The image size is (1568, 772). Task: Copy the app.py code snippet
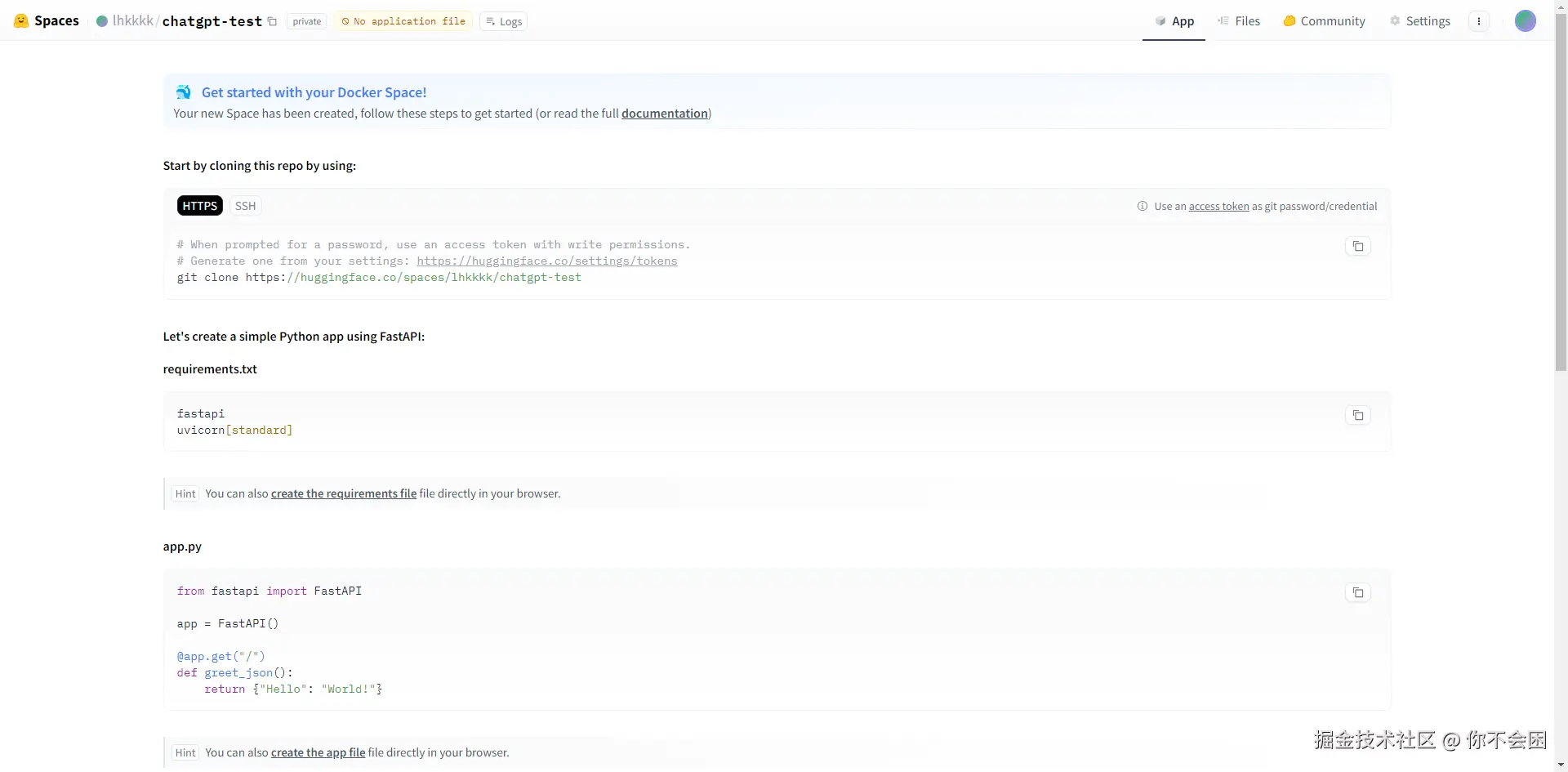pyautogui.click(x=1357, y=592)
